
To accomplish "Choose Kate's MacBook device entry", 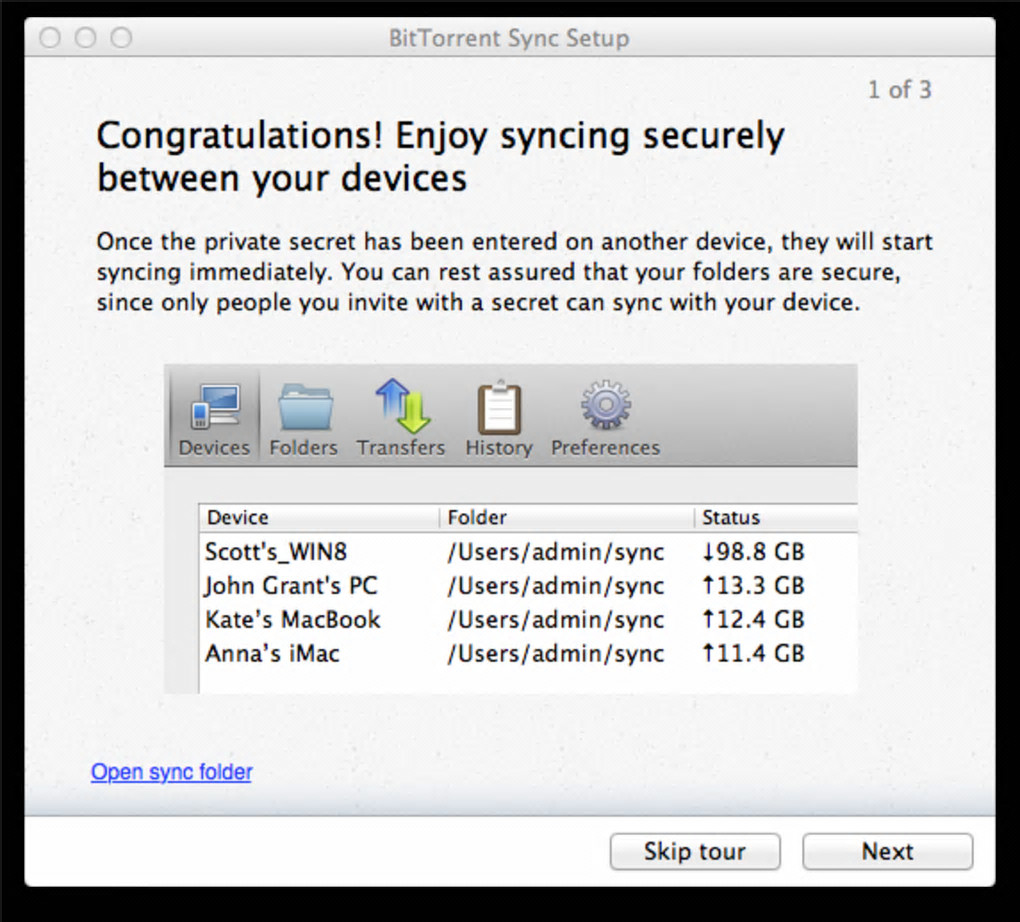I will coord(293,620).
